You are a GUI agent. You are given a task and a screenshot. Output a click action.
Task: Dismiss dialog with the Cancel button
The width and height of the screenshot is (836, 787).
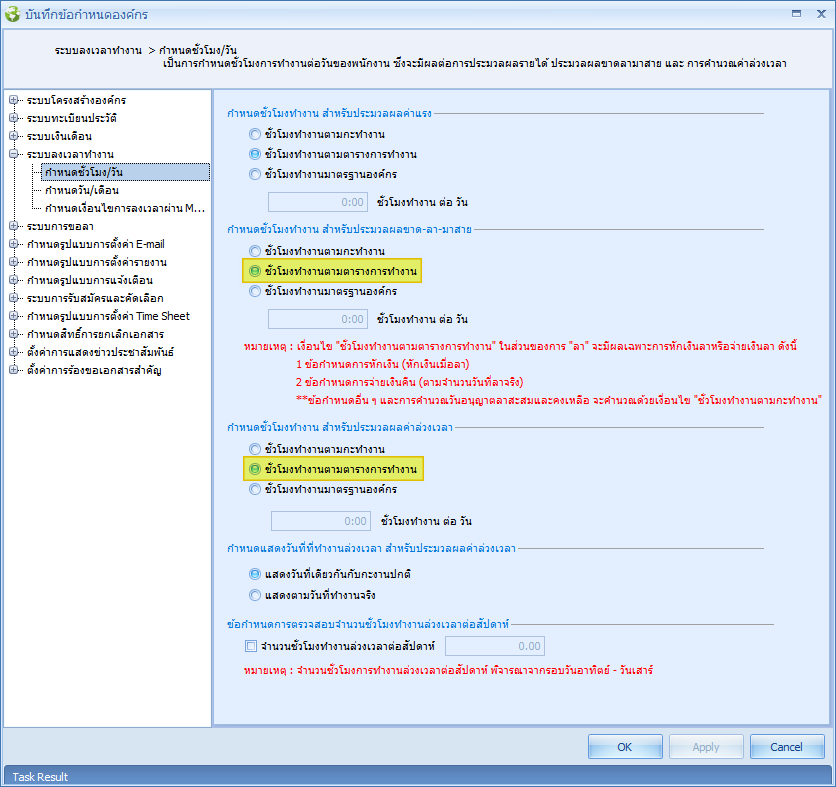[x=787, y=746]
